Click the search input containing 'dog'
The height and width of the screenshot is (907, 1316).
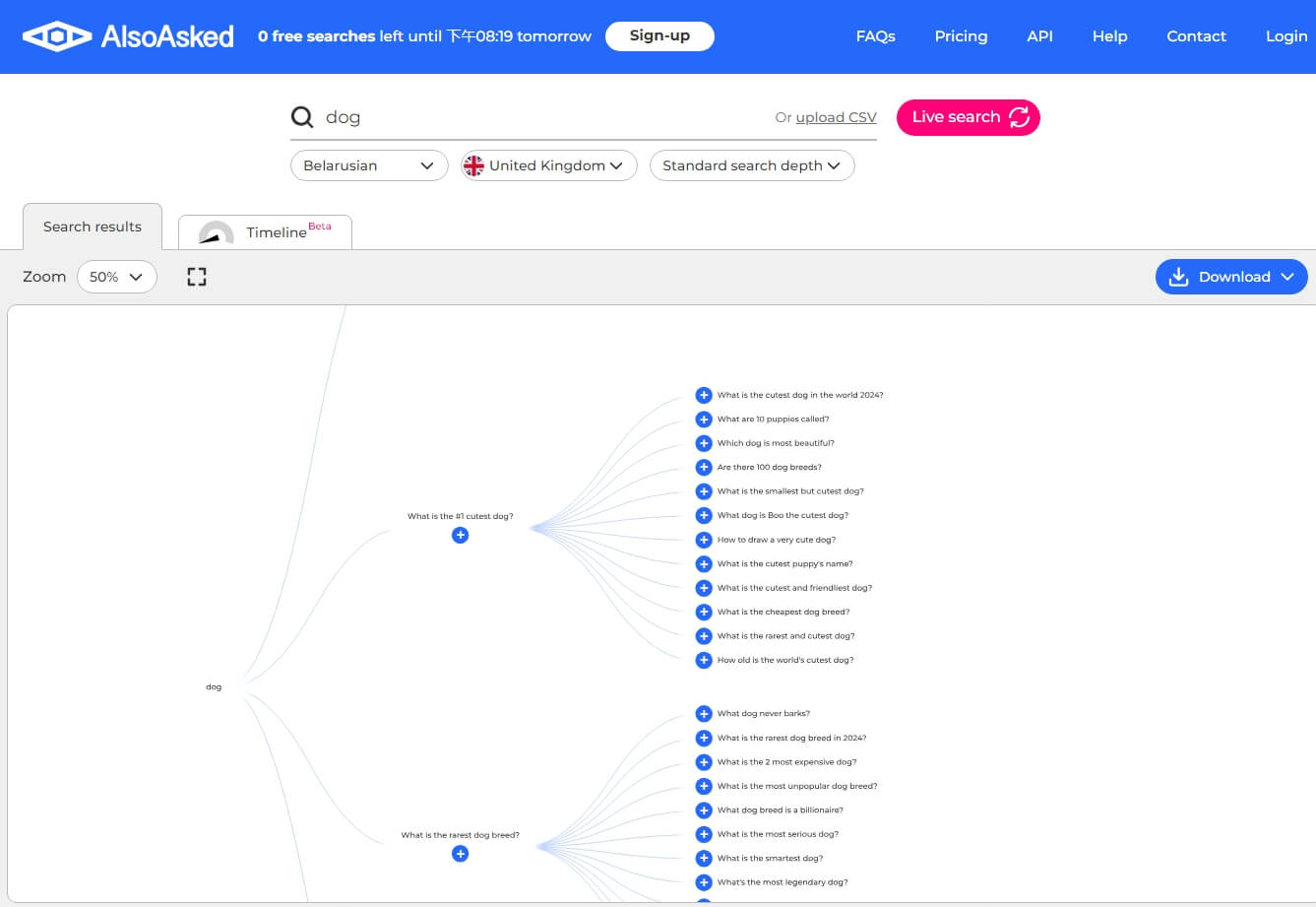click(541, 117)
